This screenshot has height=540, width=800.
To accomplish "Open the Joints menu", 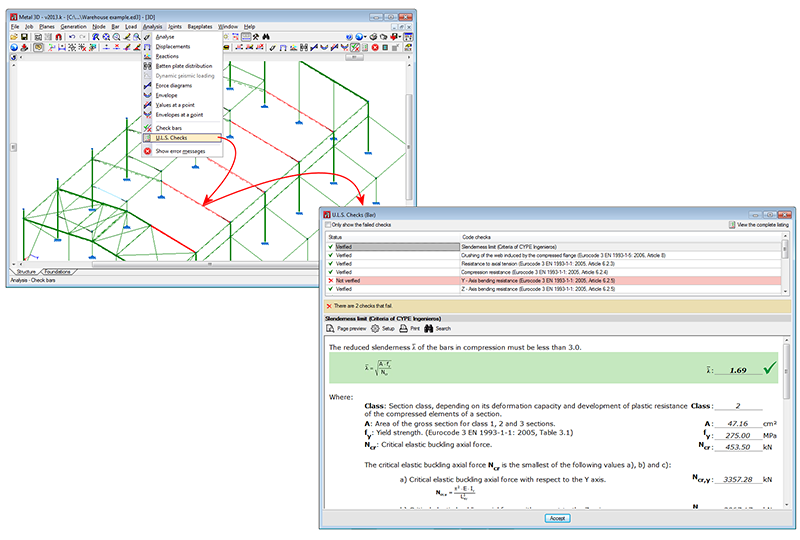I will click(x=174, y=27).
